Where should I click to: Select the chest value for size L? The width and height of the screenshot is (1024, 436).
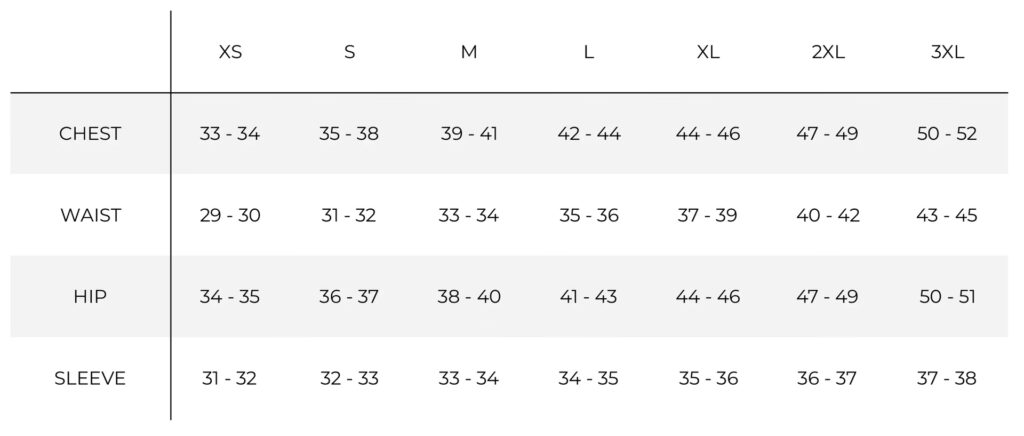pyautogui.click(x=589, y=134)
